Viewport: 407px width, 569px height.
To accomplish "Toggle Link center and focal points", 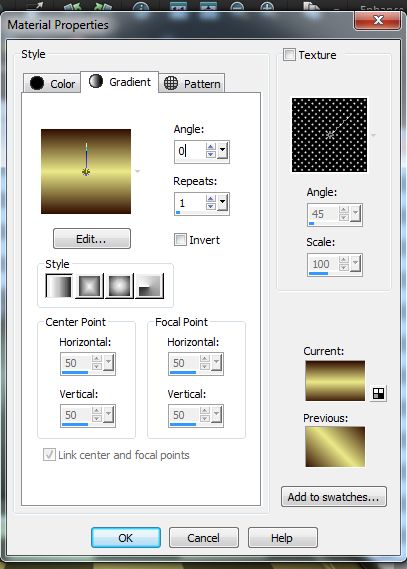I will click(49, 455).
